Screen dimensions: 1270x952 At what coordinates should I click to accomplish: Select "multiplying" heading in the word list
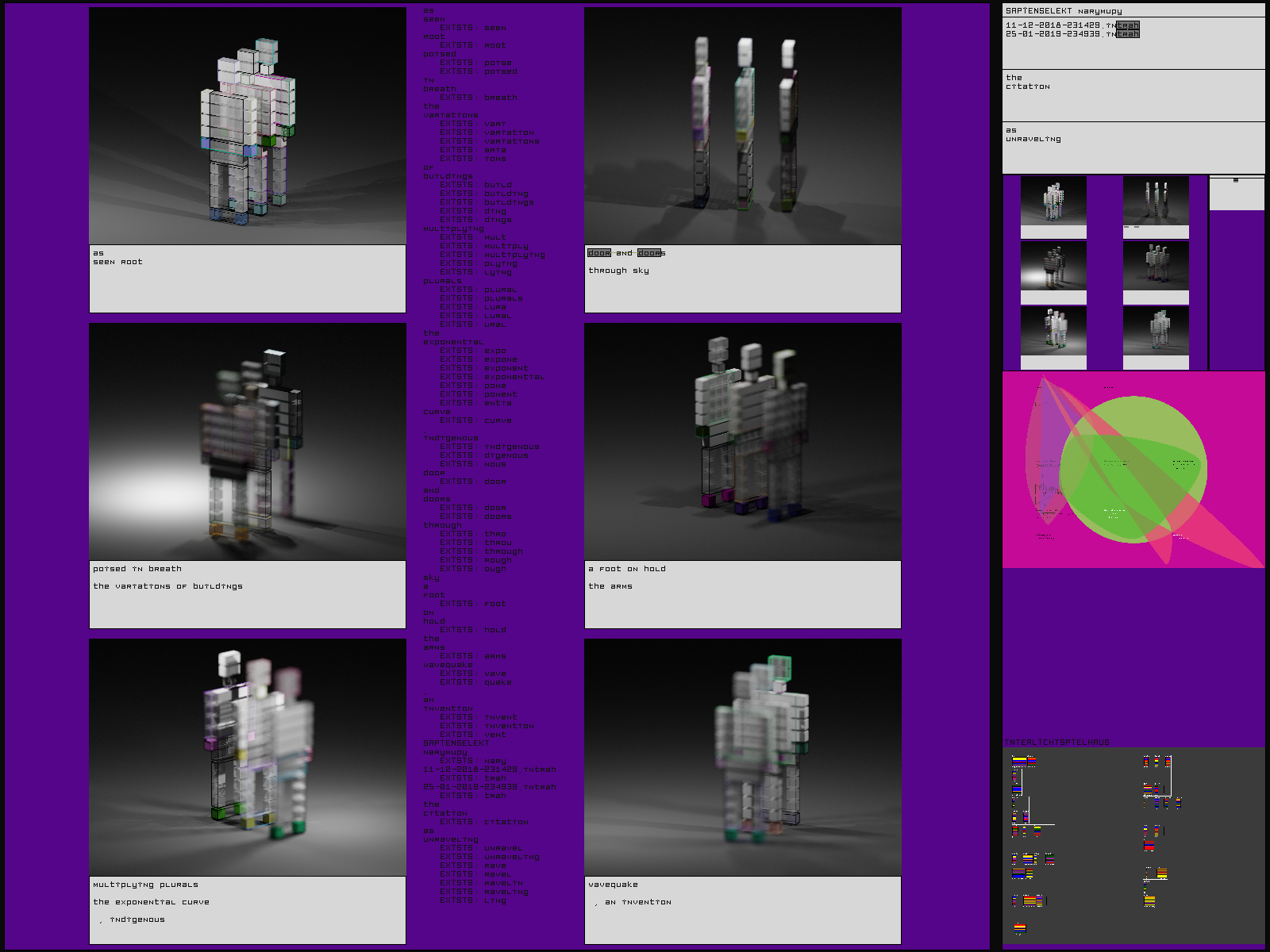click(453, 228)
